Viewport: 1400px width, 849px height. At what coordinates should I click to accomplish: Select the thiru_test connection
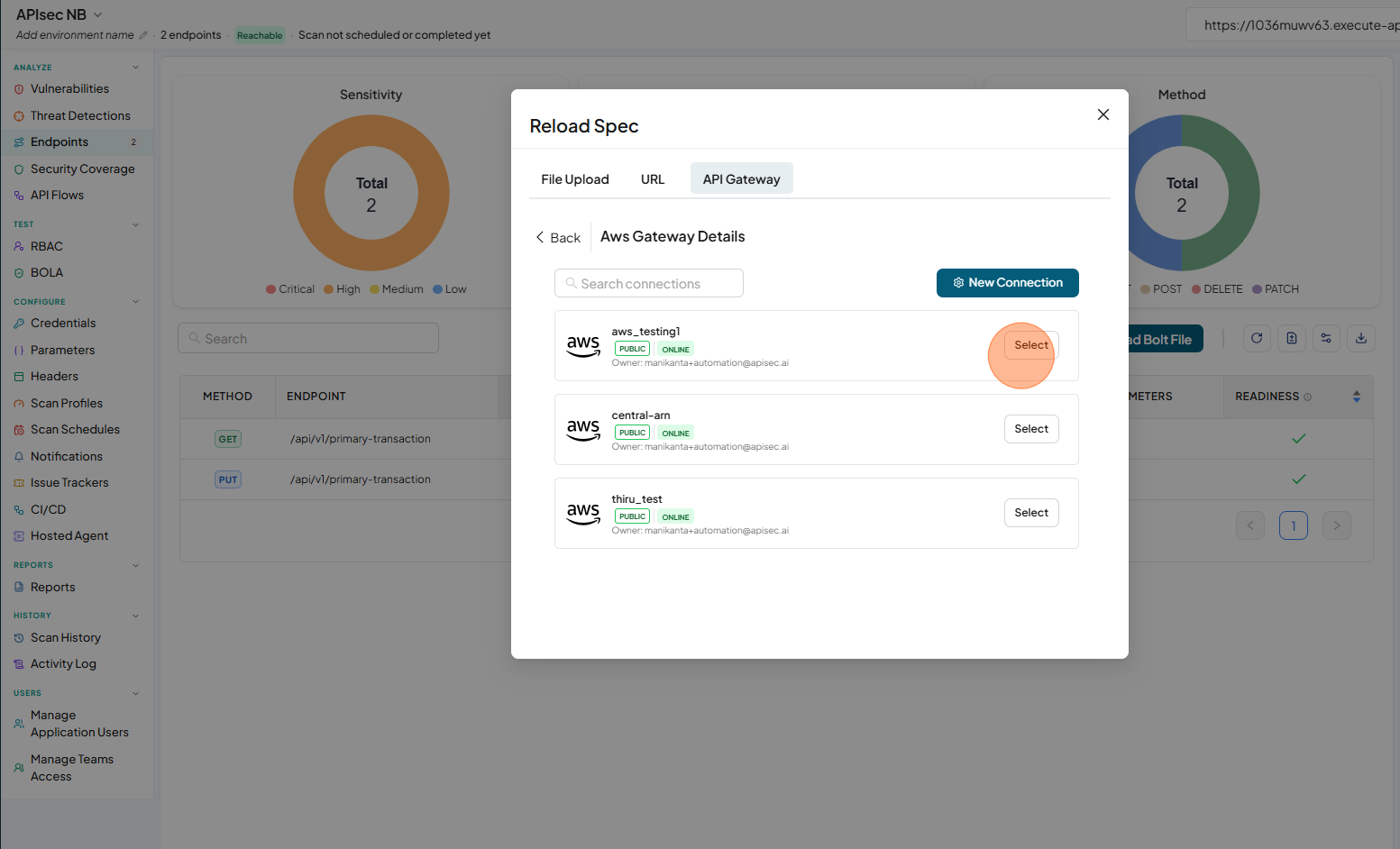1031,513
